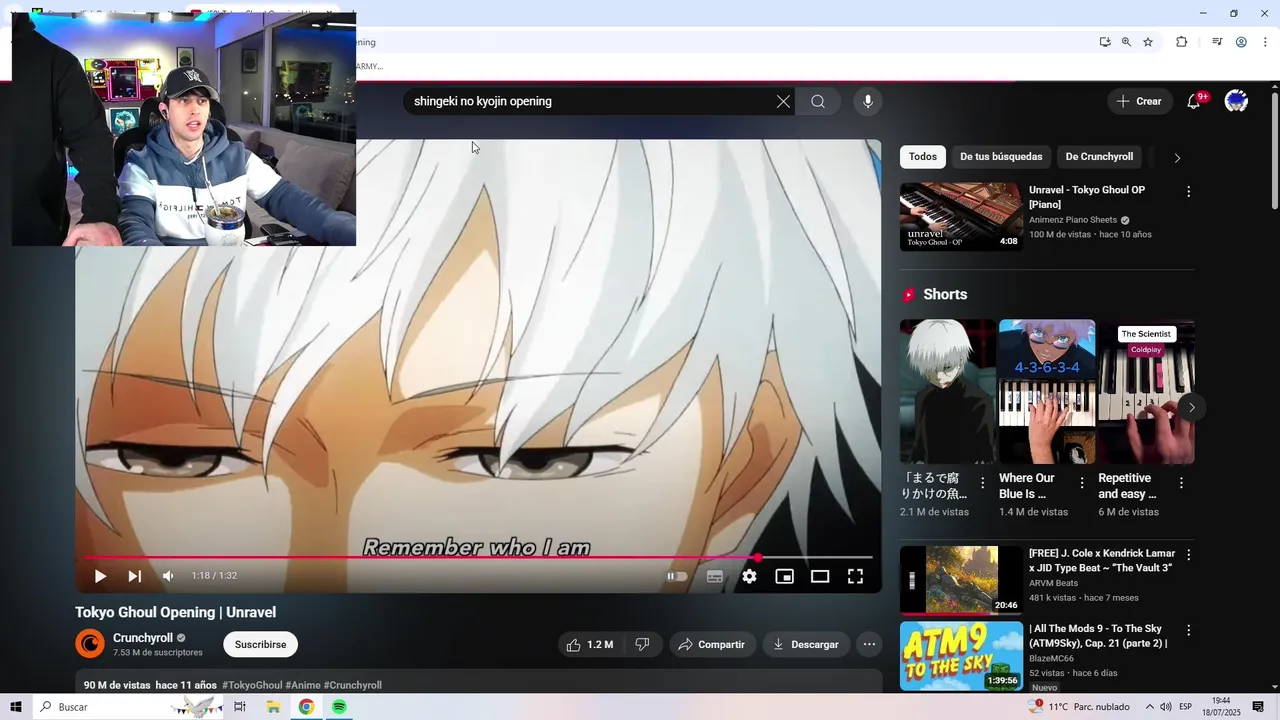Open options for Unravel Piano video
1280x720 pixels.
(x=1188, y=191)
